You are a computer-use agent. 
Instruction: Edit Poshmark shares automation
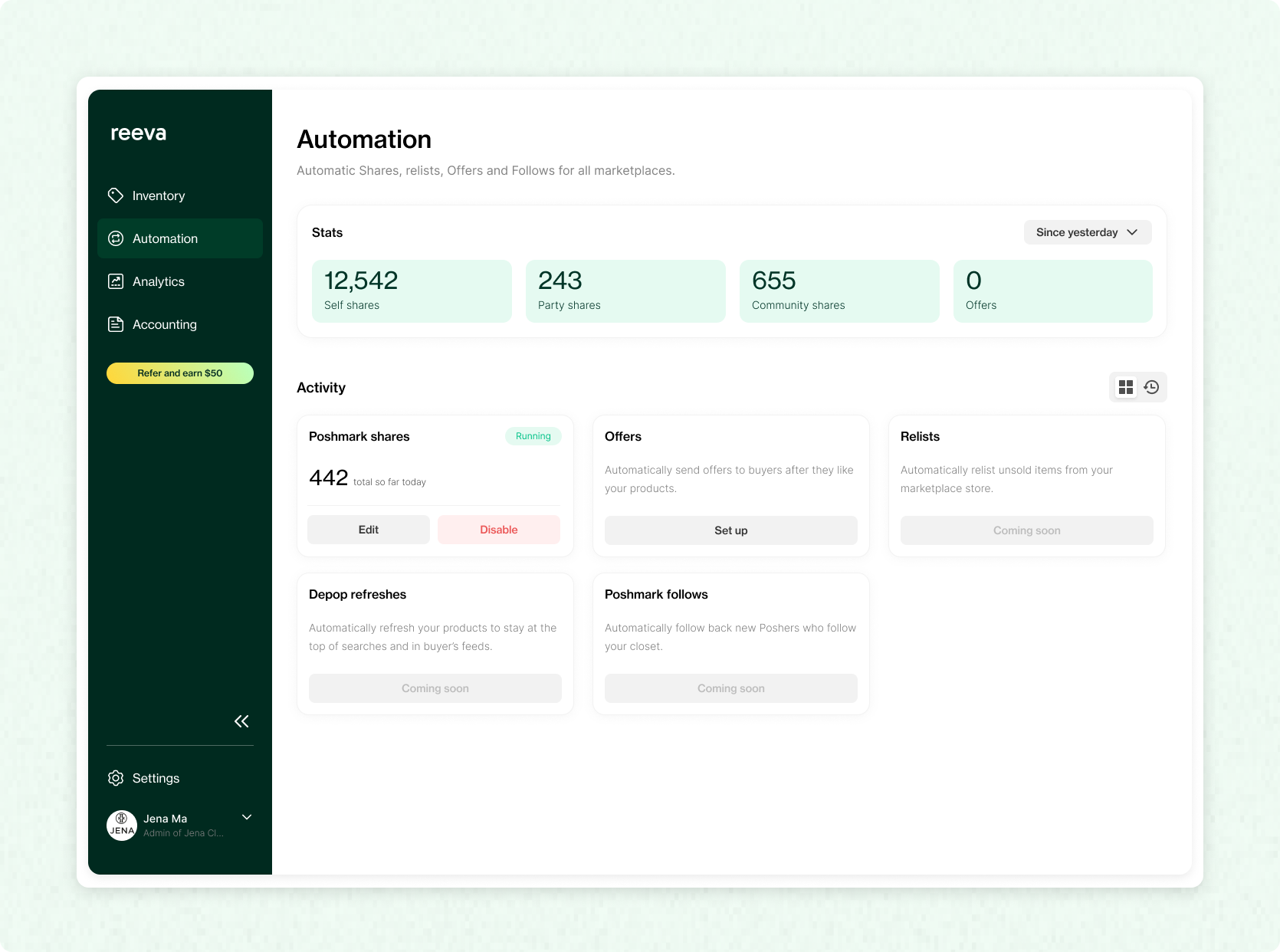click(369, 530)
